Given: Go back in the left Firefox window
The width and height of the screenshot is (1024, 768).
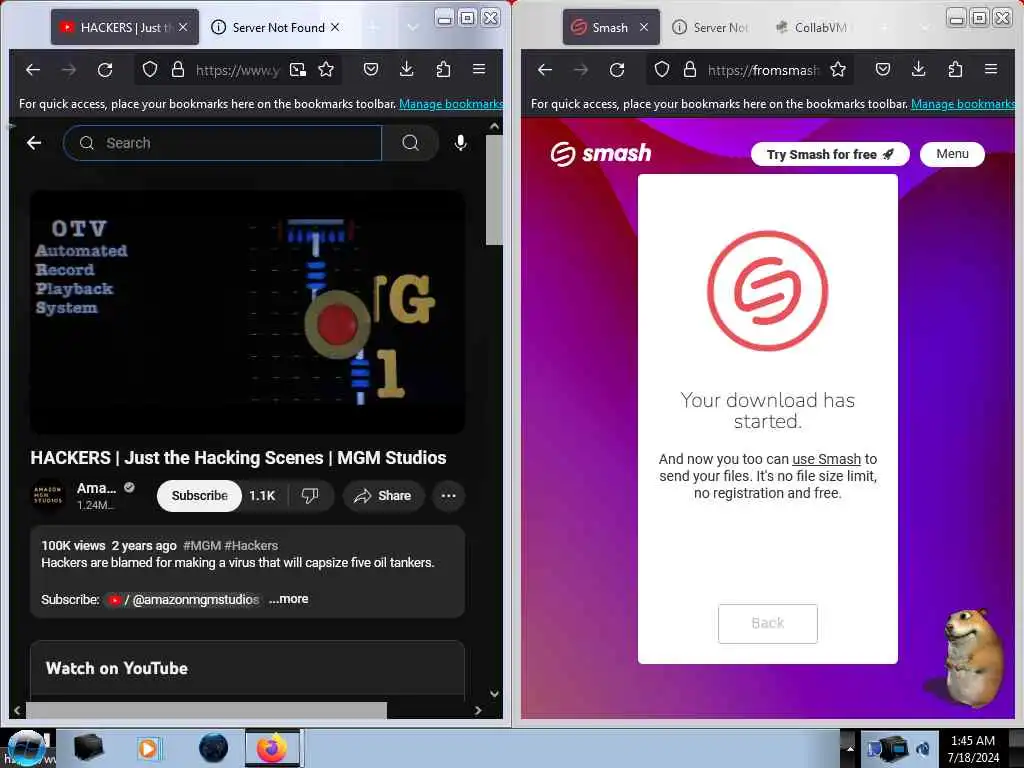Looking at the screenshot, I should 33,69.
